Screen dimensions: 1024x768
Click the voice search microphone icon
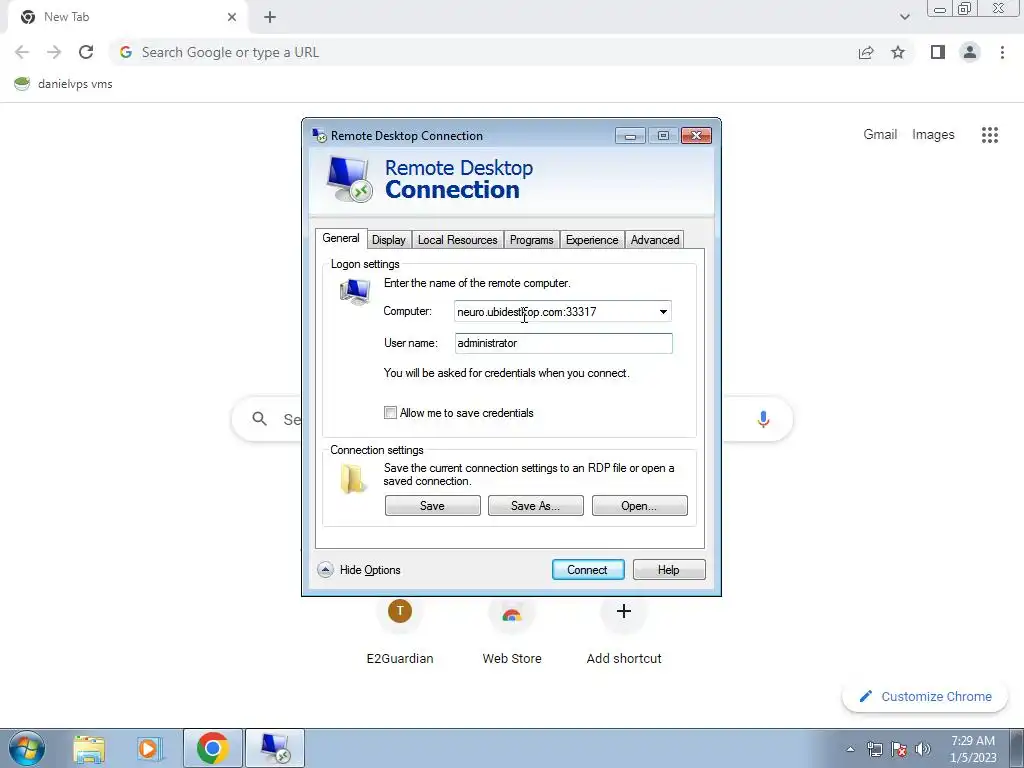click(763, 419)
